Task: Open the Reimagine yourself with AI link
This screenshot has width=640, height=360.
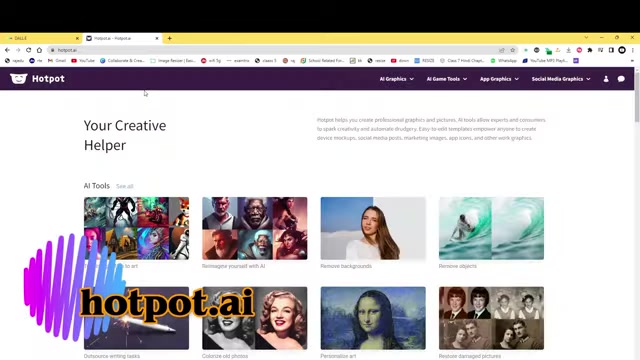Action: tap(233, 266)
